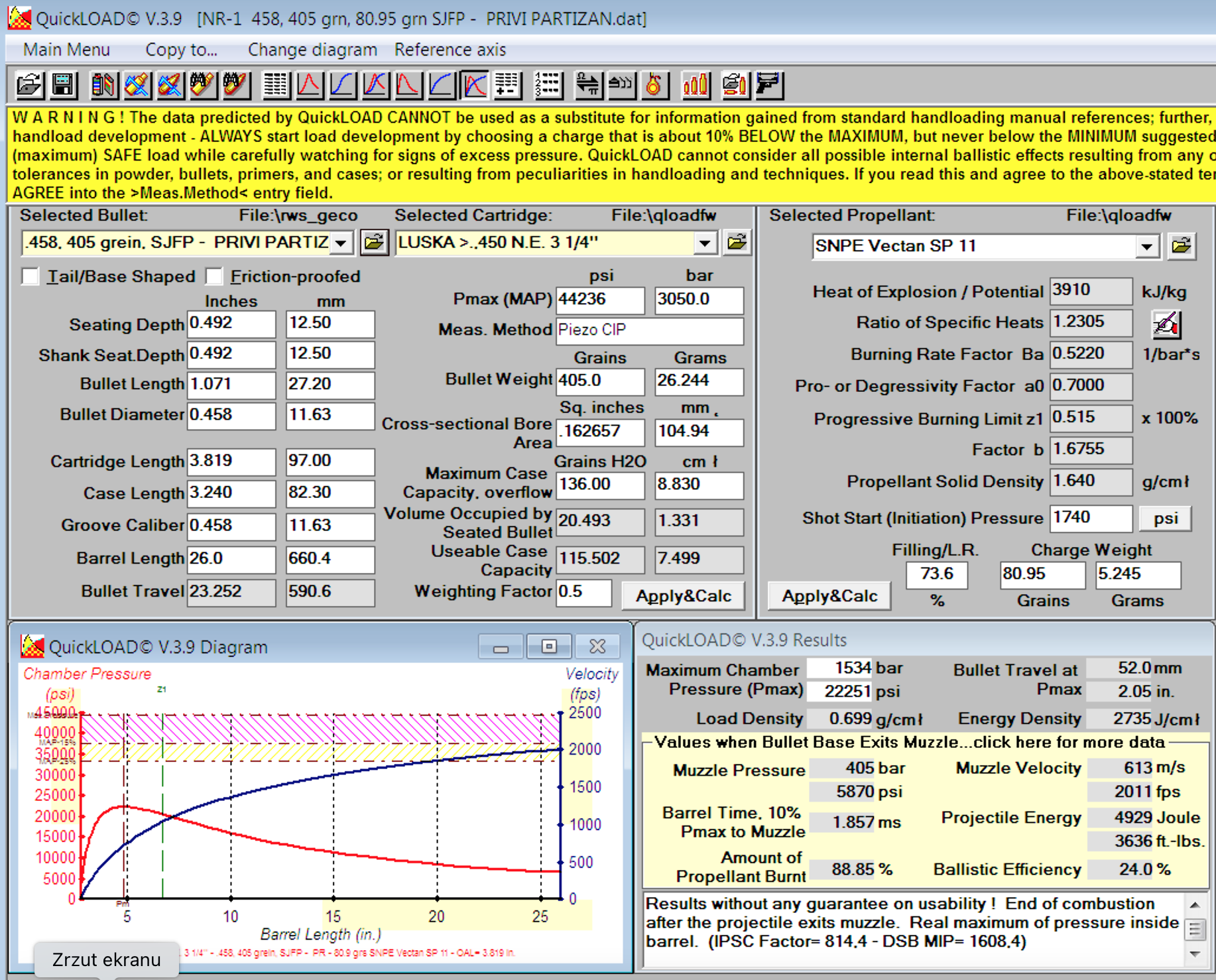1216x980 pixels.
Task: Click the pistol toolbar icon
Action: click(x=768, y=85)
